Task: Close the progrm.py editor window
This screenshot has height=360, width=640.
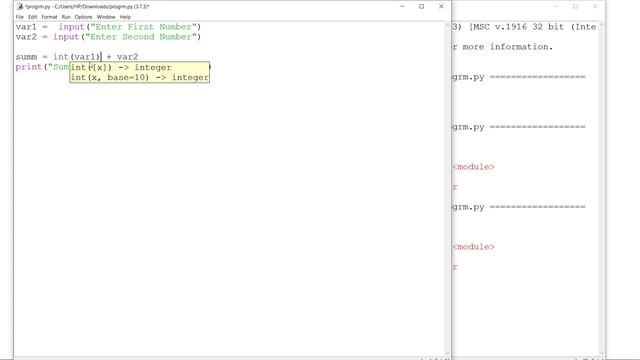Action: pos(441,7)
